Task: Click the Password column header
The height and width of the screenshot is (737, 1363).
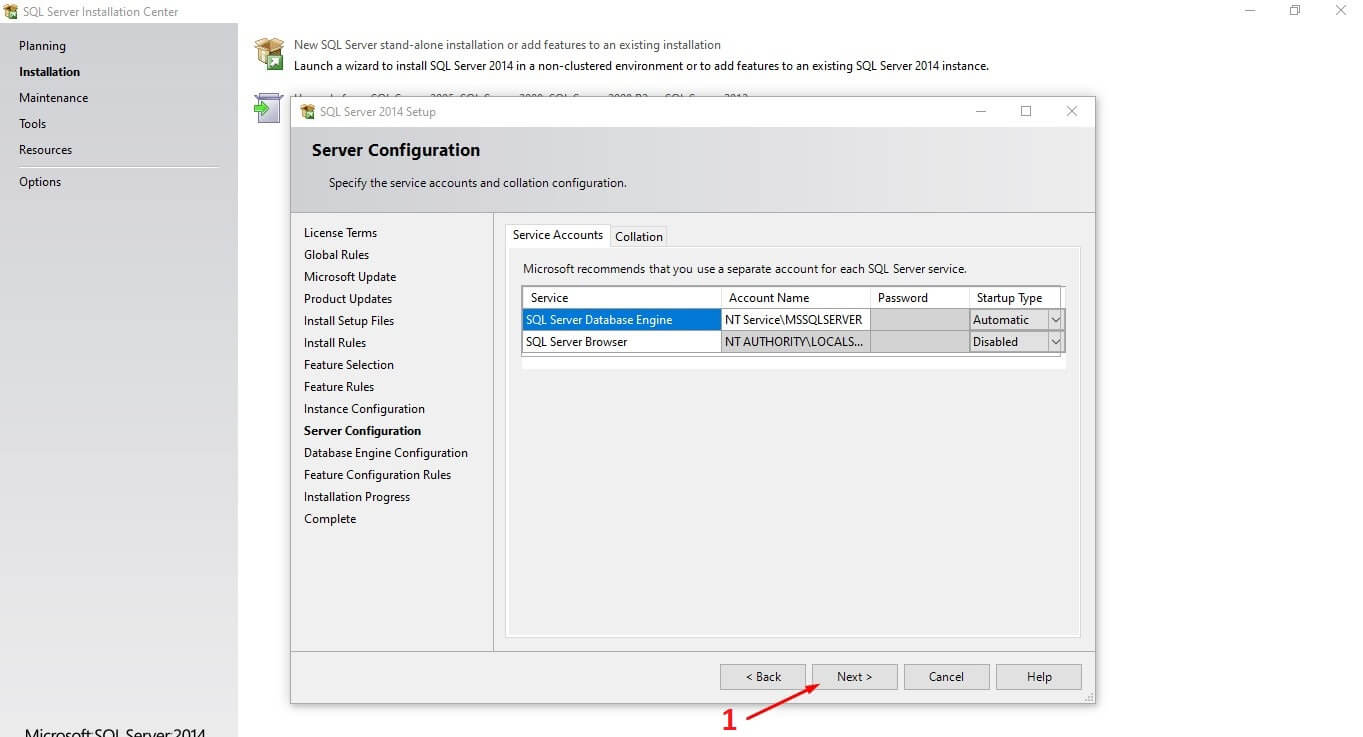Action: click(x=920, y=298)
